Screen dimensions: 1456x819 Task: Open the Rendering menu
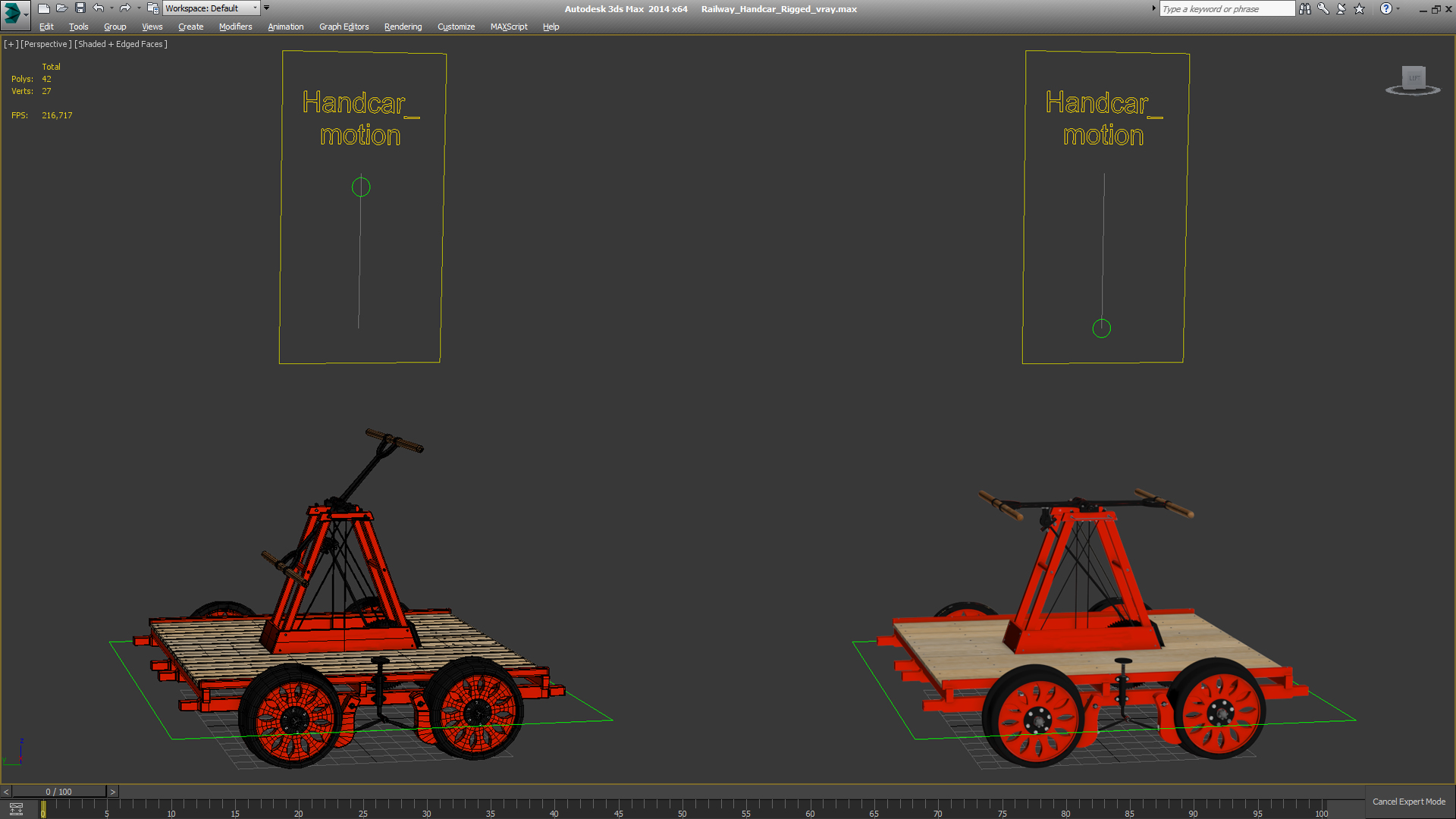pyautogui.click(x=403, y=27)
